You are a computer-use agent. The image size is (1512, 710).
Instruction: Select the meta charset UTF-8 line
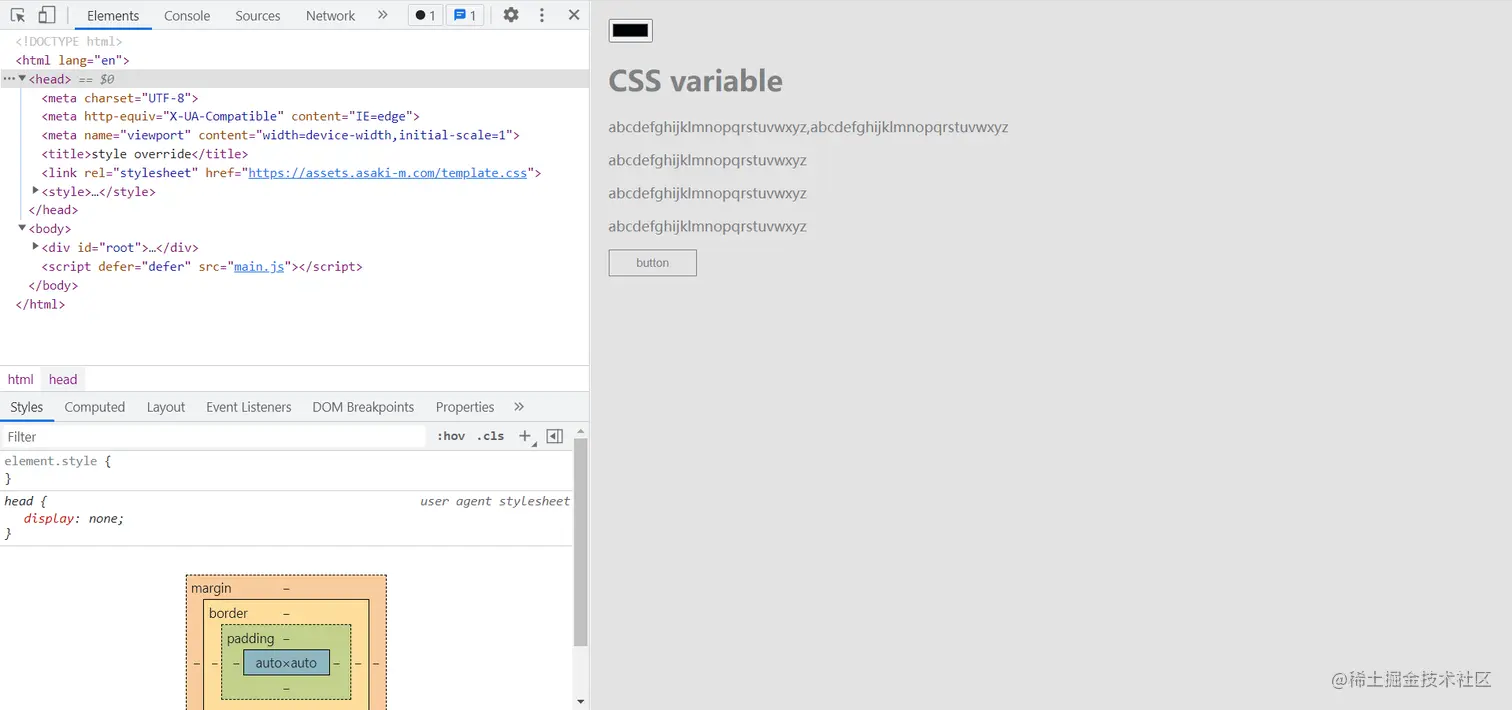(x=120, y=98)
